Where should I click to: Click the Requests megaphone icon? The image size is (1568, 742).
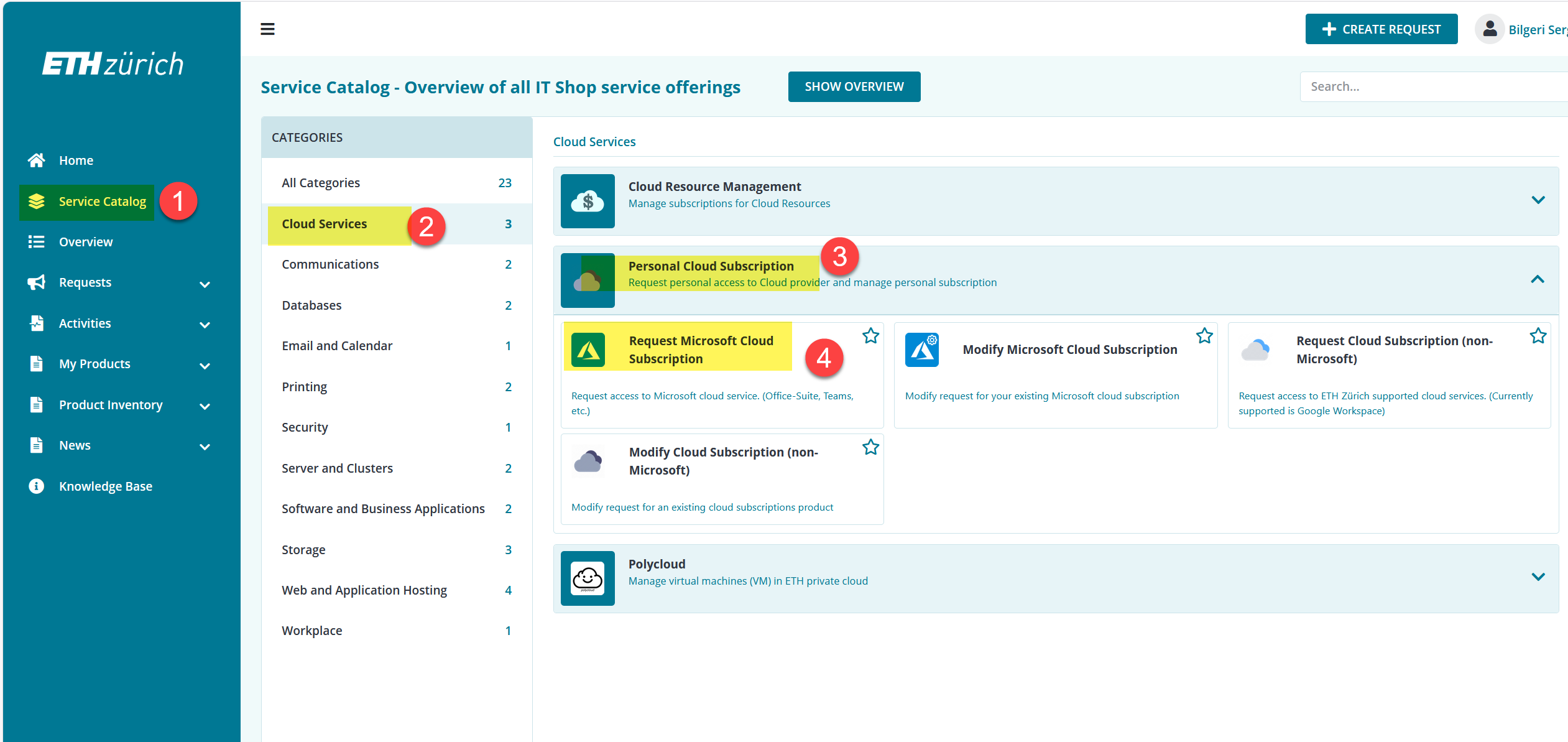(x=37, y=282)
